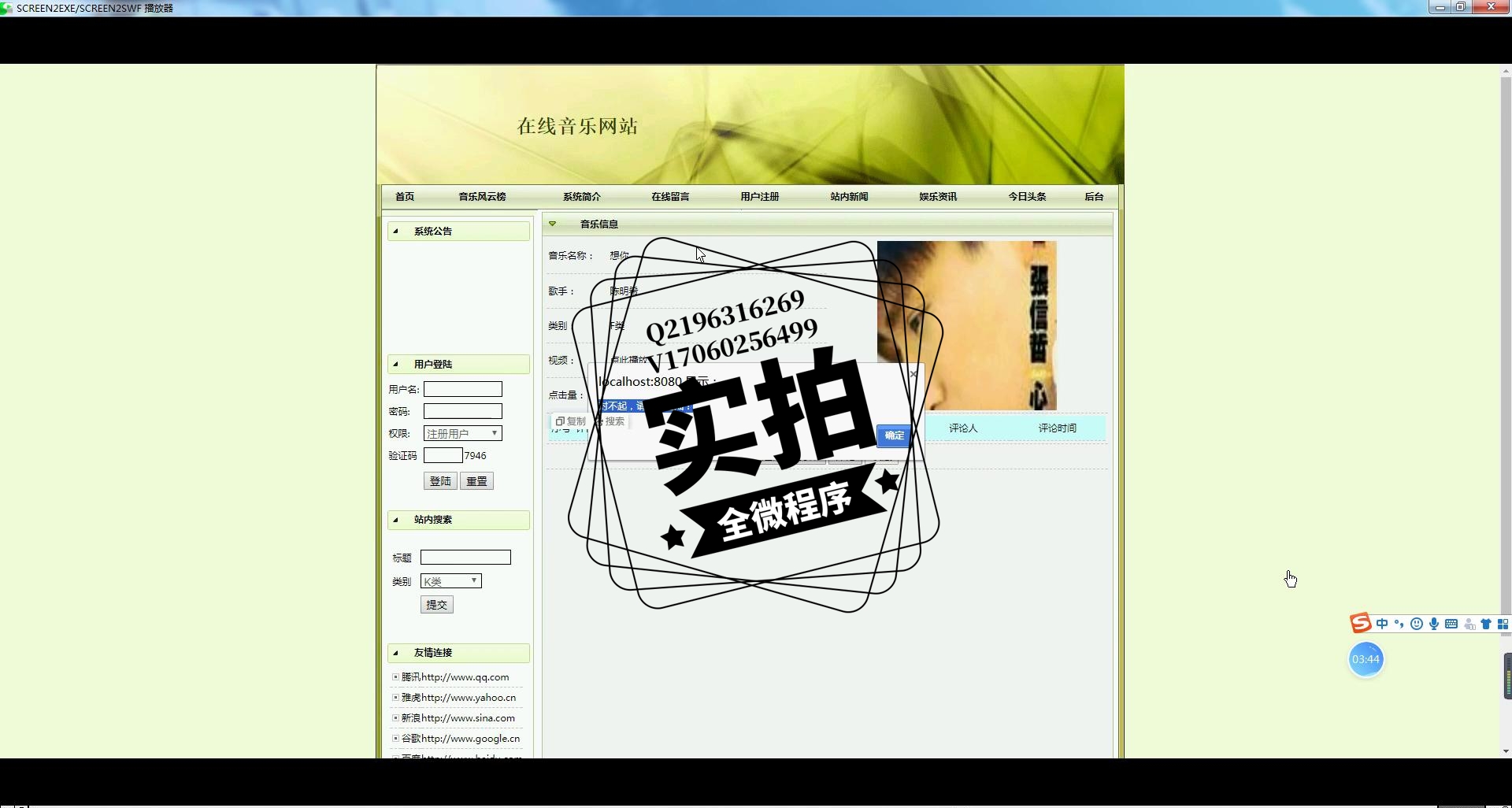Viewport: 1512px width, 808px height.
Task: Open 娱乐资讯 navigation item
Action: pyautogui.click(x=938, y=197)
